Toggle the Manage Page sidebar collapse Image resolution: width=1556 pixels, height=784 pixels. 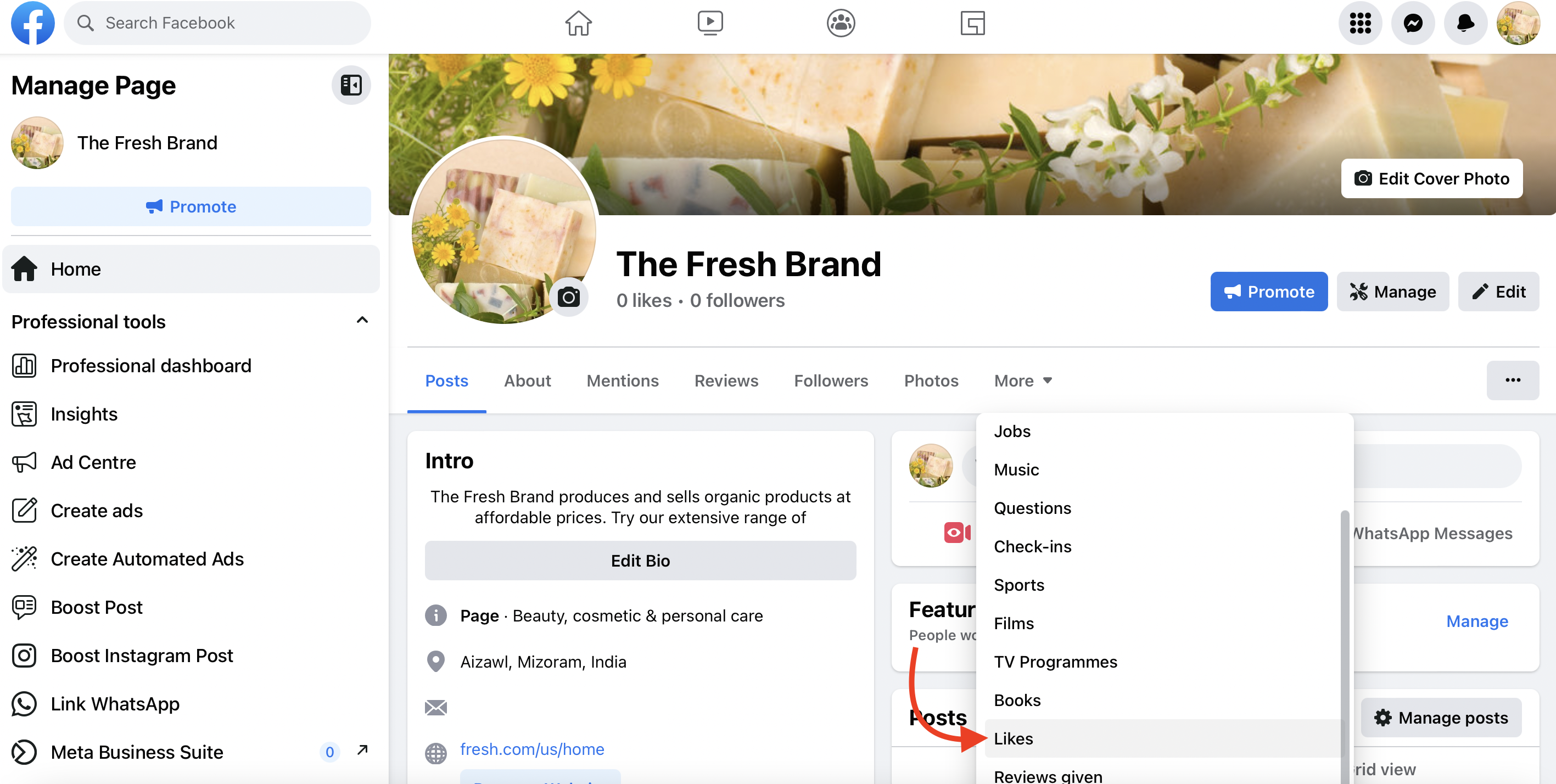click(351, 85)
